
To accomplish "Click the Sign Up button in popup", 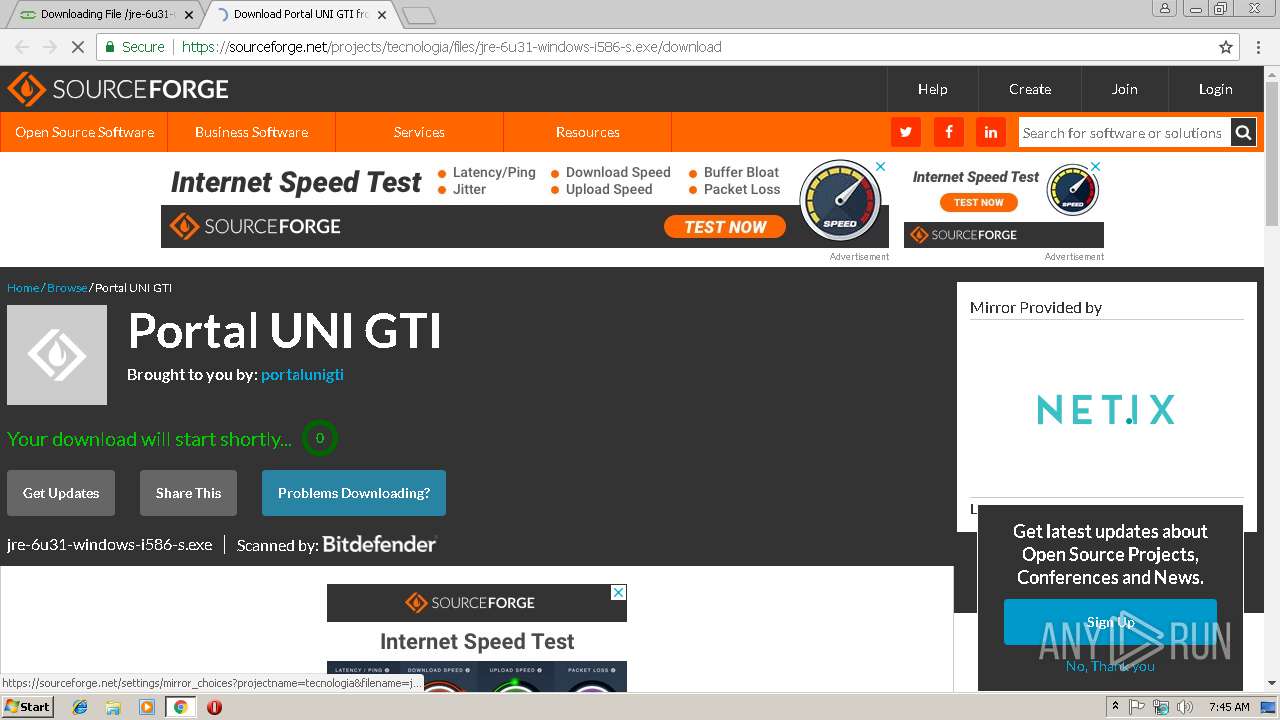I will coord(1110,622).
